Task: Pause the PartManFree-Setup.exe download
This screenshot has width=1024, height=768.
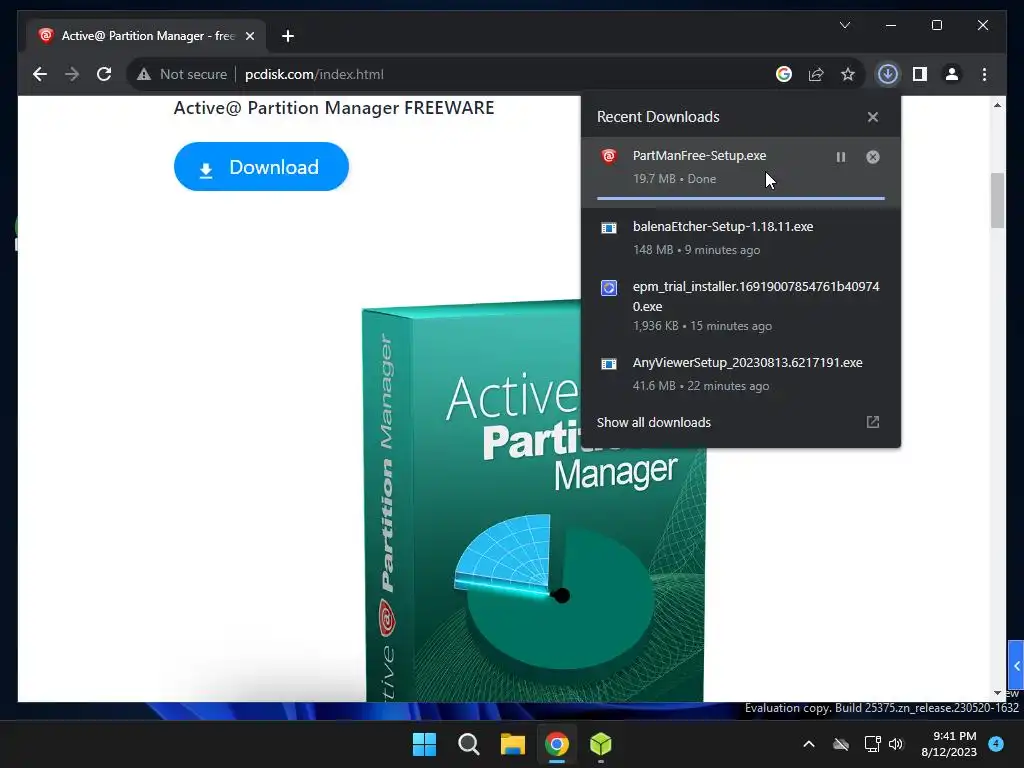Action: pyautogui.click(x=840, y=157)
